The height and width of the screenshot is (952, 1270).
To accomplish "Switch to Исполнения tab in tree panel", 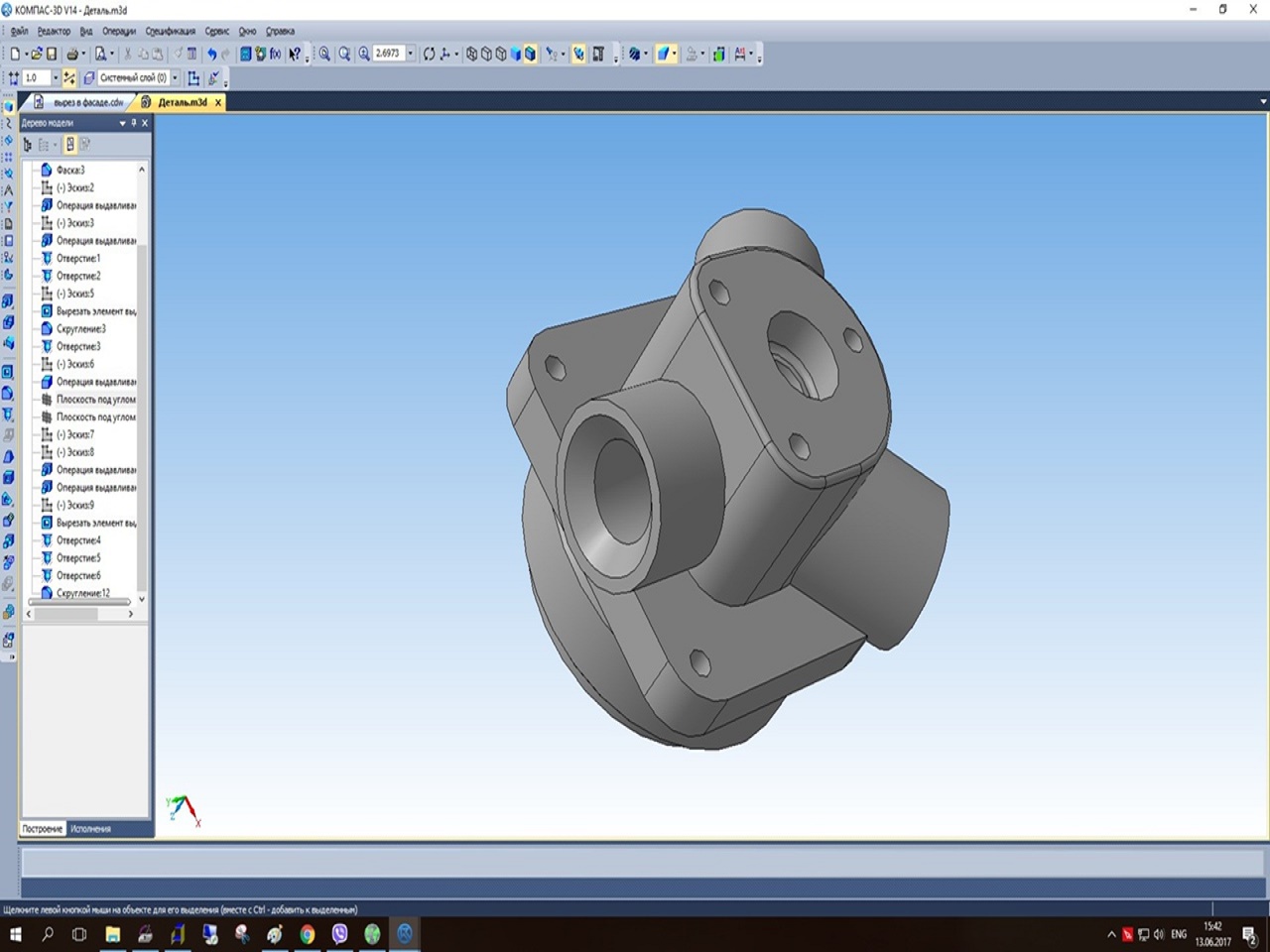I will point(90,829).
